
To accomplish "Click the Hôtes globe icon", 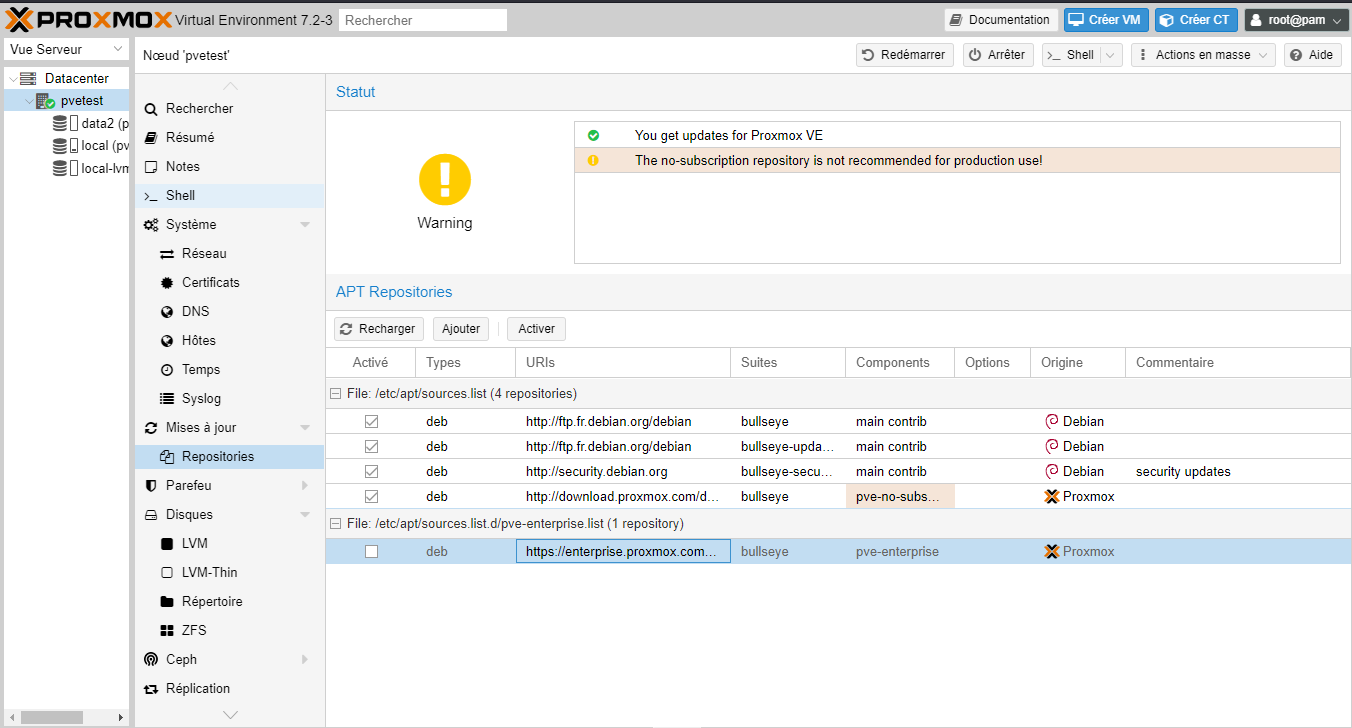I will [x=167, y=341].
